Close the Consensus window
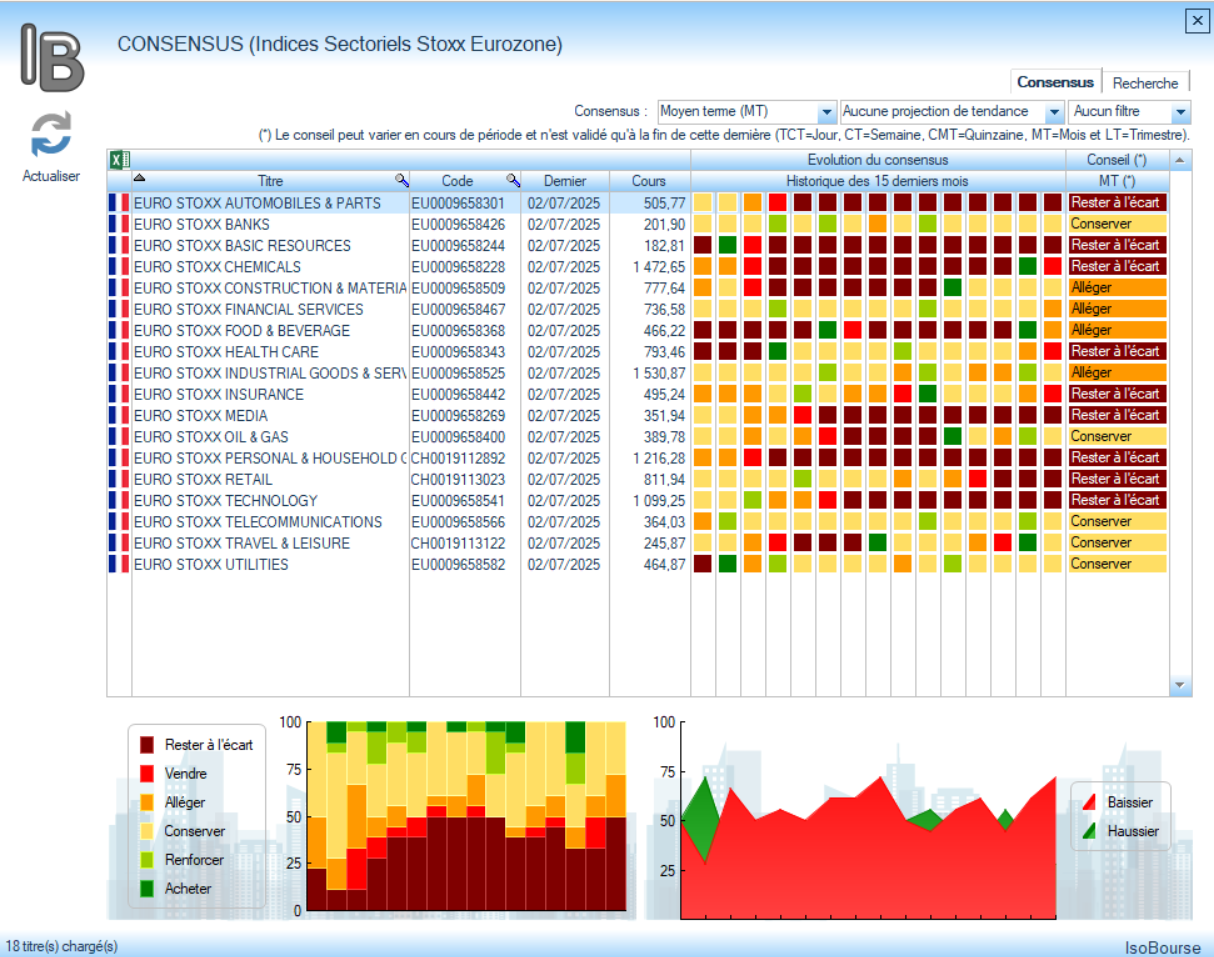 point(1195,20)
